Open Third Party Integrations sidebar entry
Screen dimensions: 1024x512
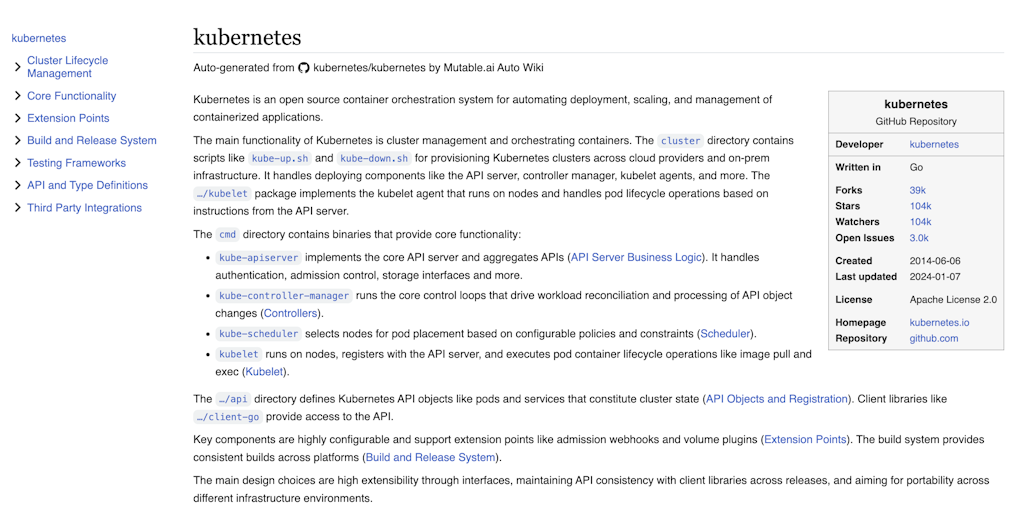pyautogui.click(x=84, y=208)
